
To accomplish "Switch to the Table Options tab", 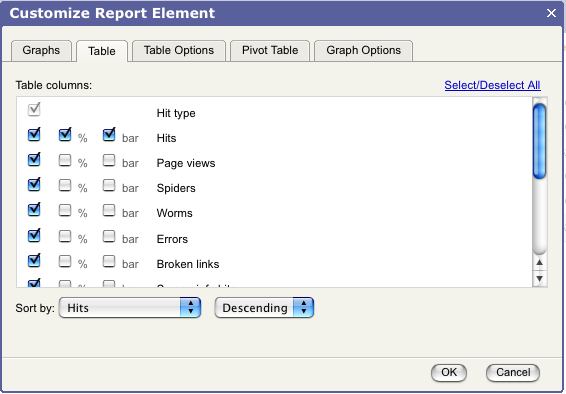I will tap(179, 51).
